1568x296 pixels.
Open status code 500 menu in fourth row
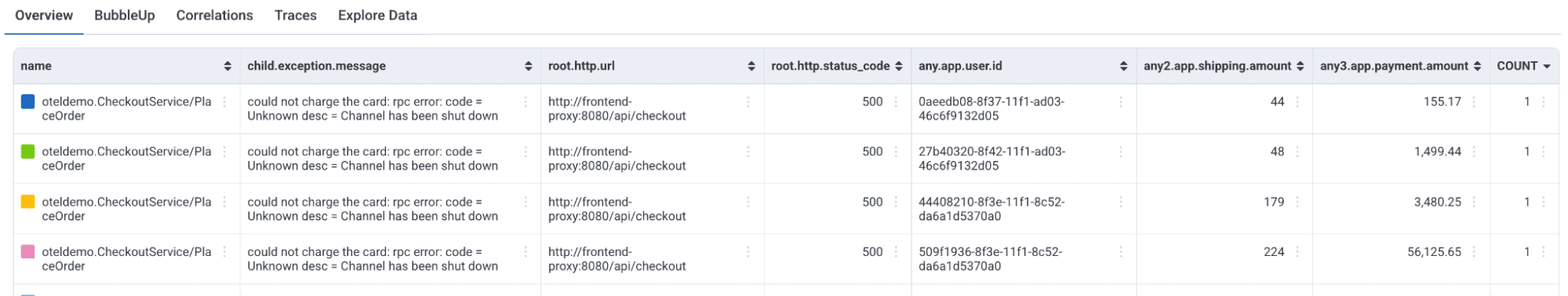point(896,253)
